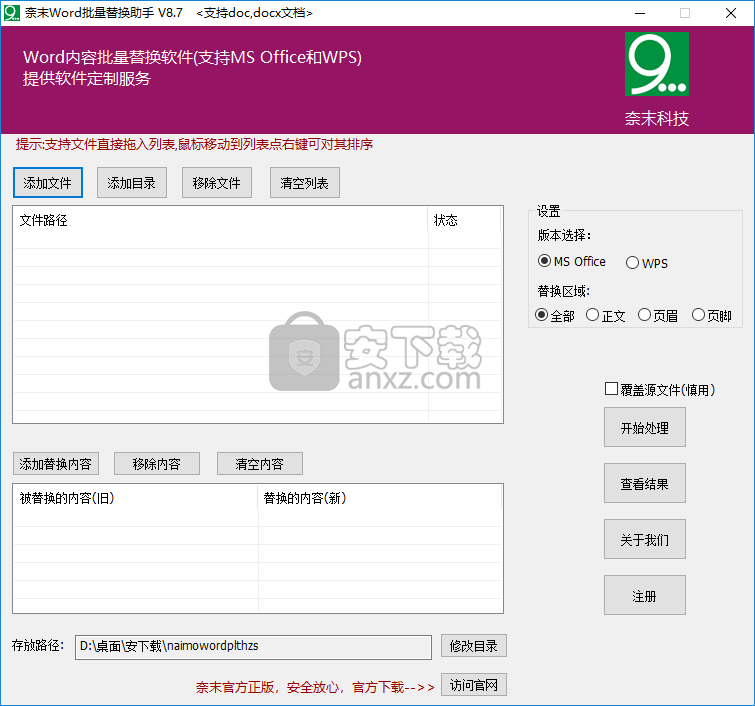Close the application window
Viewport: 755px width, 706px height.
point(731,13)
